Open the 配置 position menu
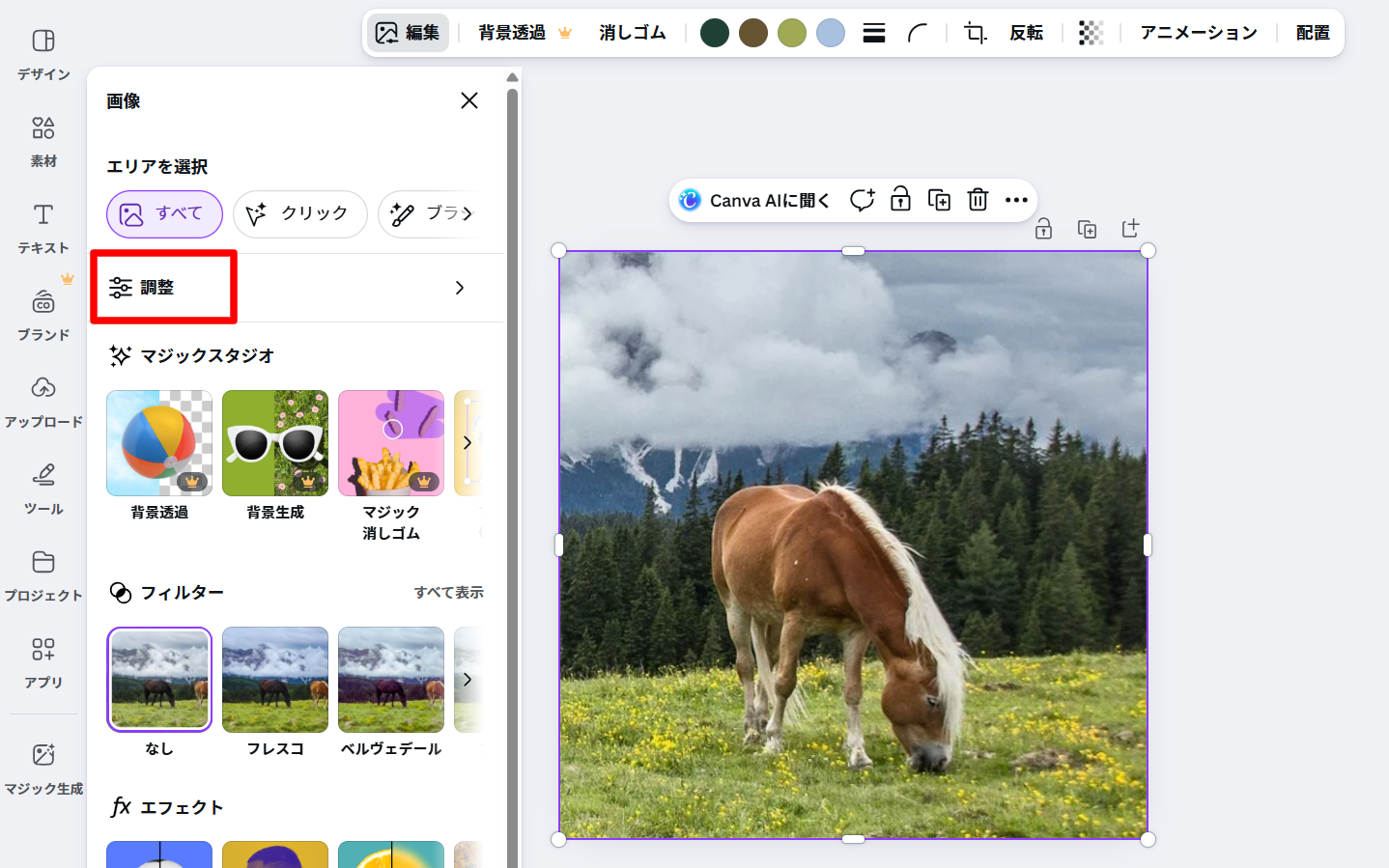This screenshot has width=1389, height=868. pos(1312,33)
